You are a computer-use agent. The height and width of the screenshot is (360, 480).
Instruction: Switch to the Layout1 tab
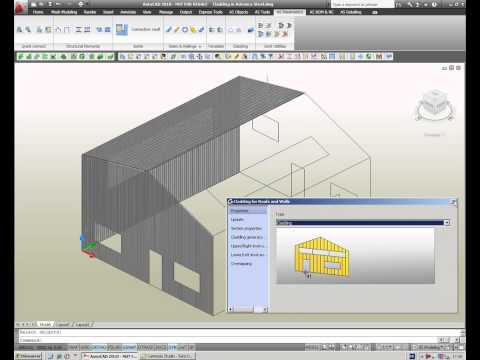click(63, 324)
